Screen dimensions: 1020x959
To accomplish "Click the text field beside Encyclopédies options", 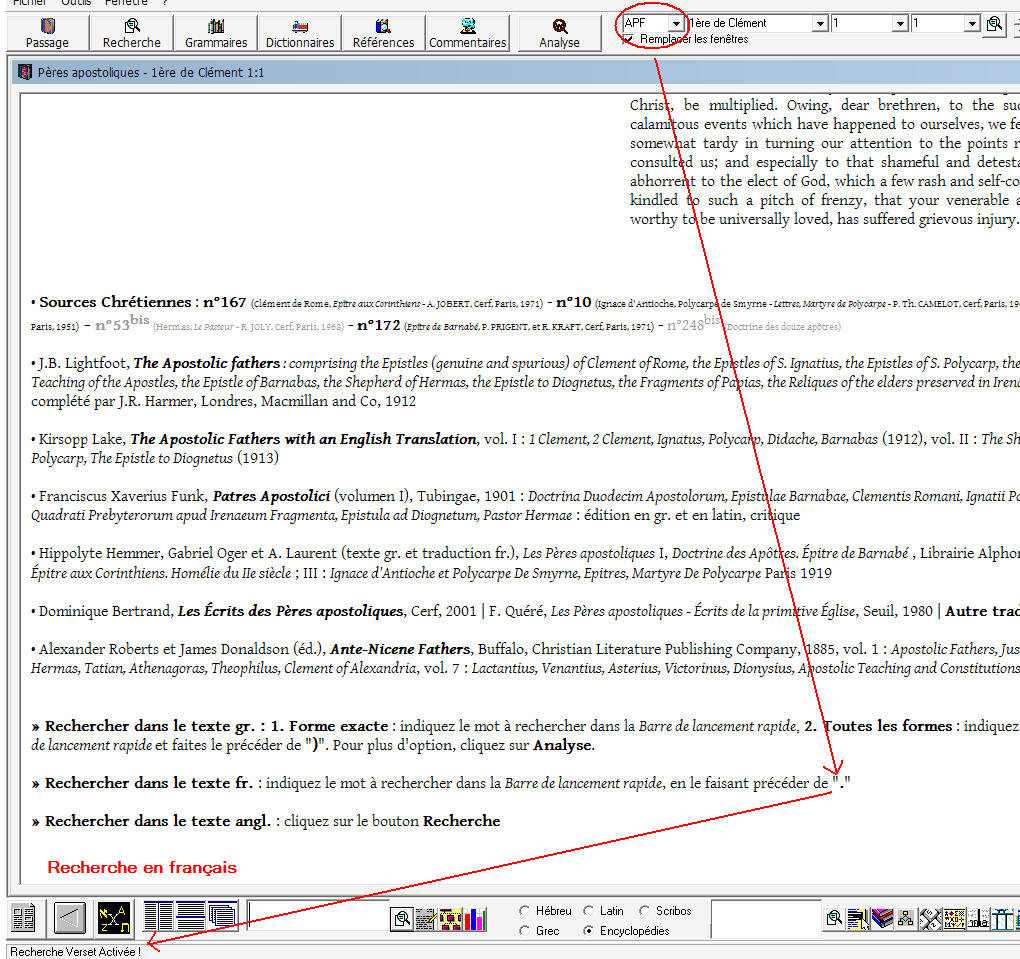I will (x=766, y=919).
